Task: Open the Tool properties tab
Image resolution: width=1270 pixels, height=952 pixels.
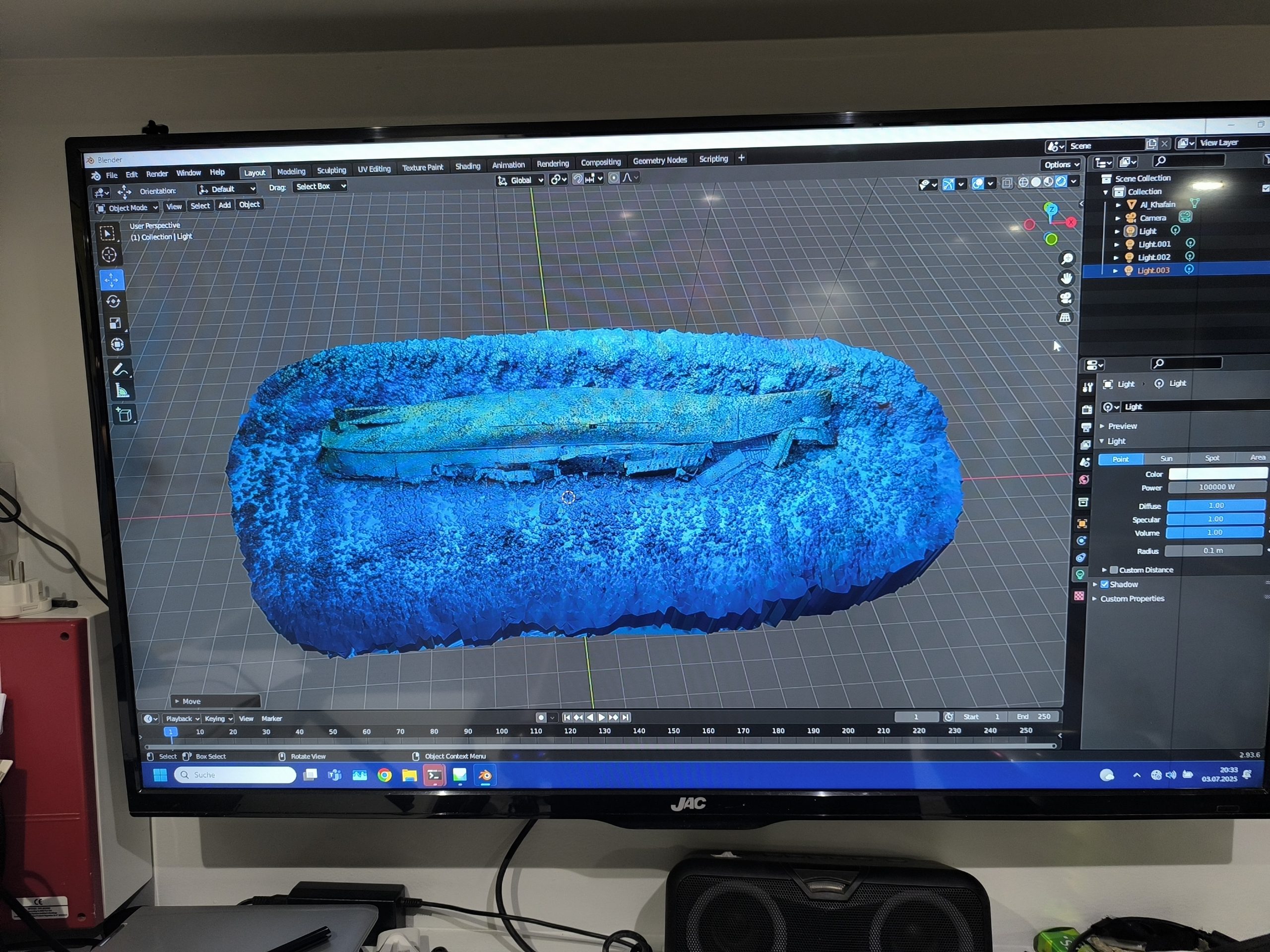Action: 1087,387
